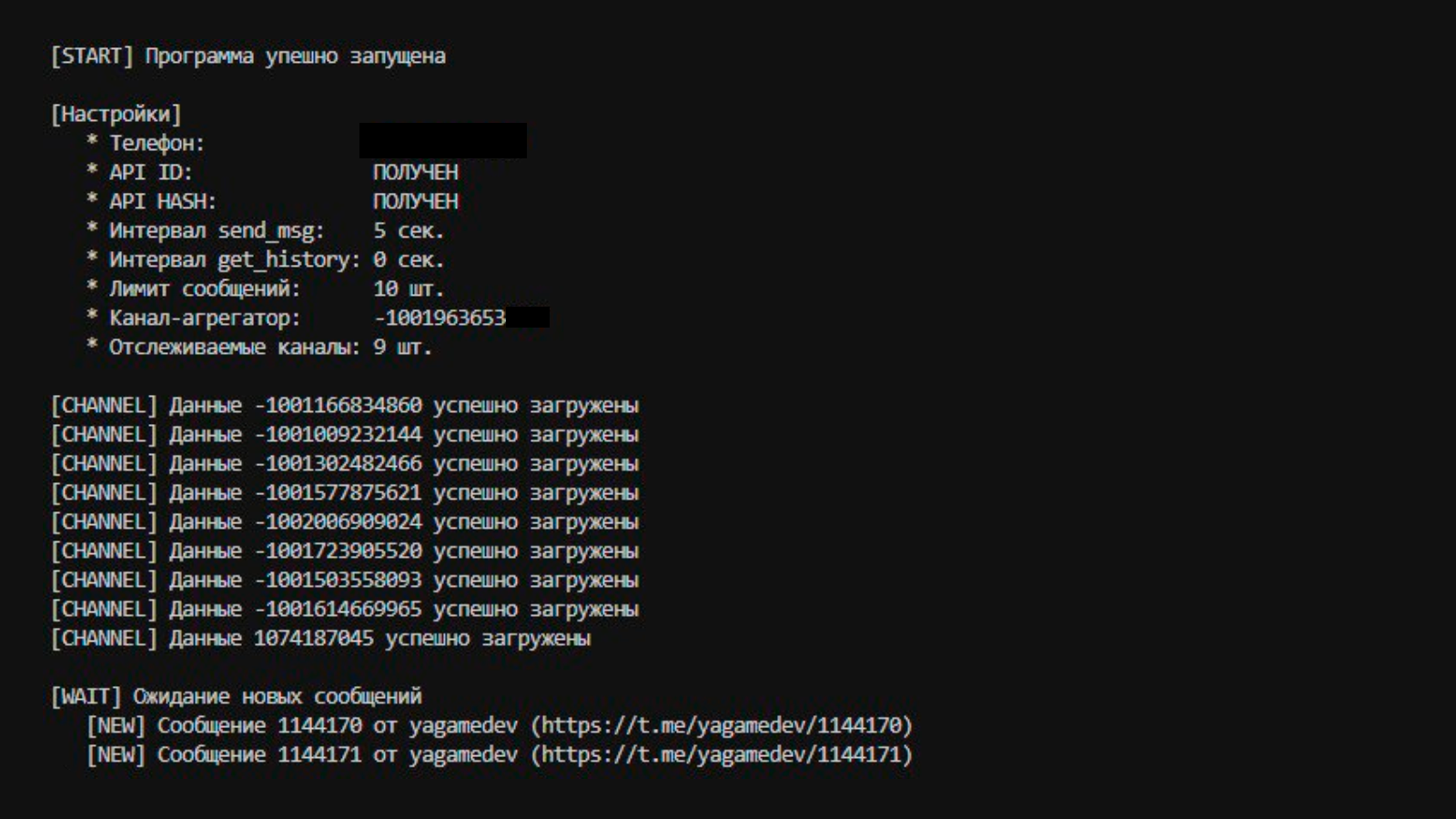Click channel ID -1001614669965 line

click(x=345, y=609)
